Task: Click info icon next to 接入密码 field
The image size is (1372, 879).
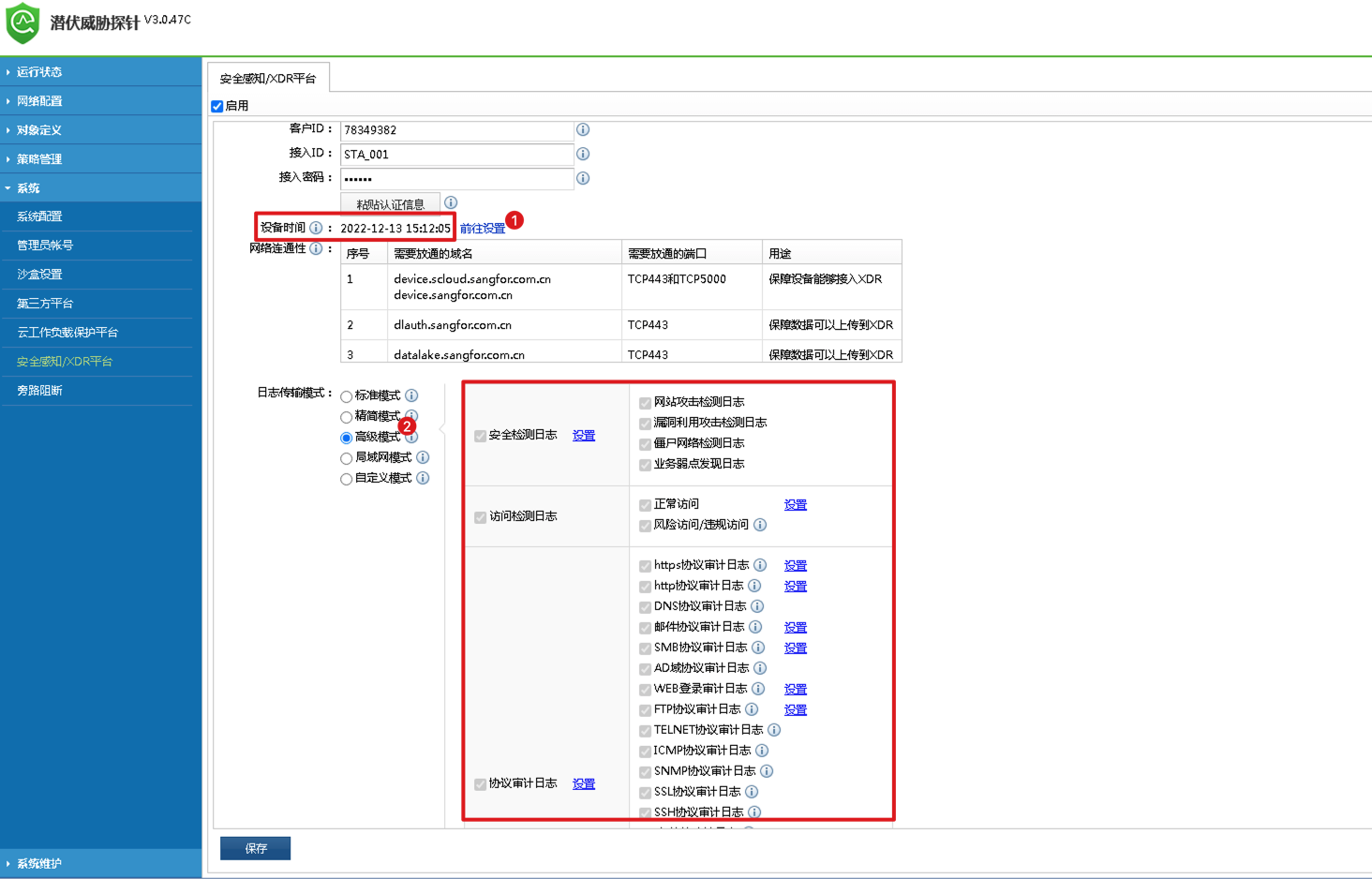Action: tap(583, 178)
